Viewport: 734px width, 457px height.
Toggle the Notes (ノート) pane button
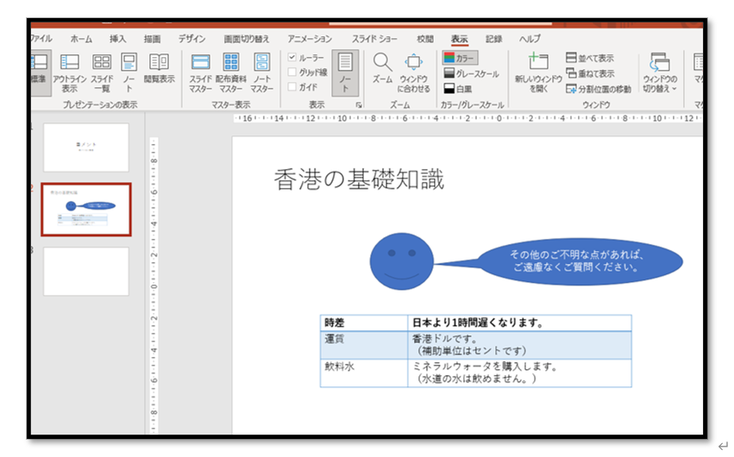(345, 71)
